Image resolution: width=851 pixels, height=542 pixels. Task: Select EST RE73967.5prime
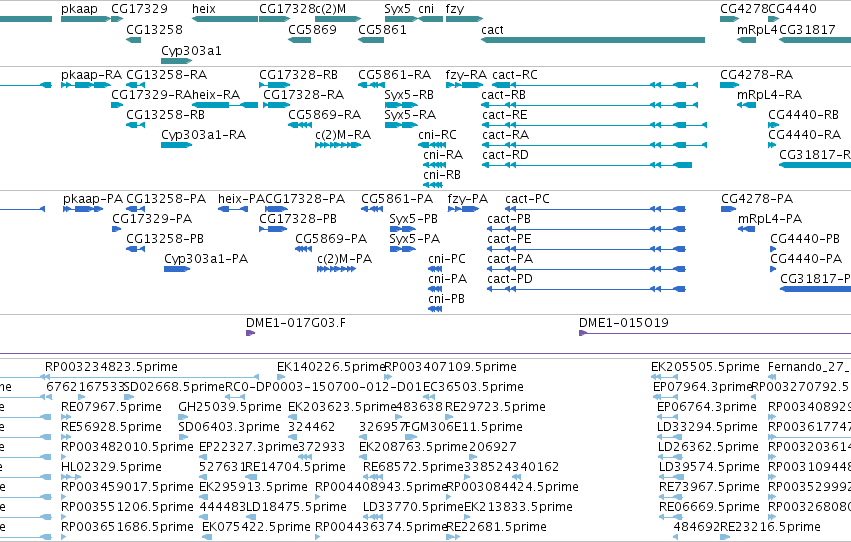pyautogui.click(x=709, y=487)
